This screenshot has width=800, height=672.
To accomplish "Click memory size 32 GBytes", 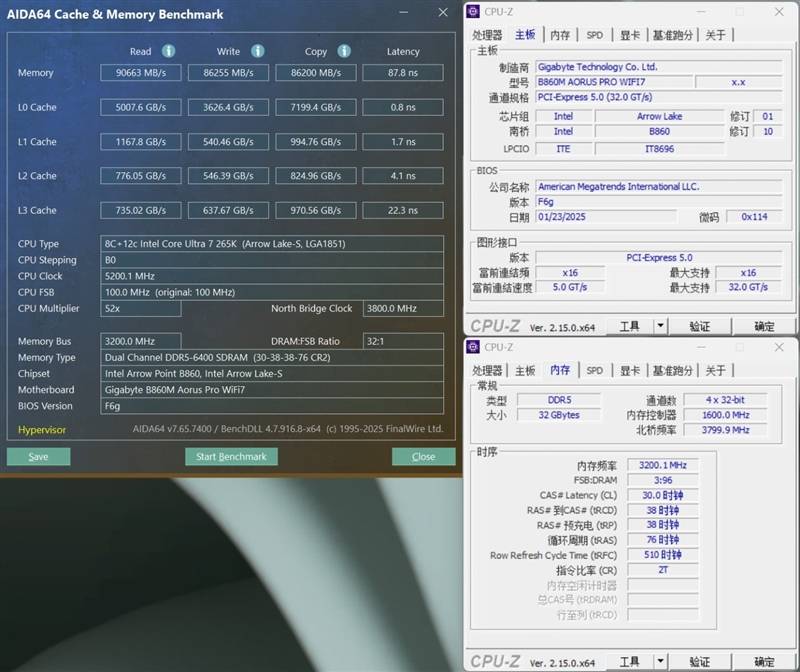I will point(559,415).
